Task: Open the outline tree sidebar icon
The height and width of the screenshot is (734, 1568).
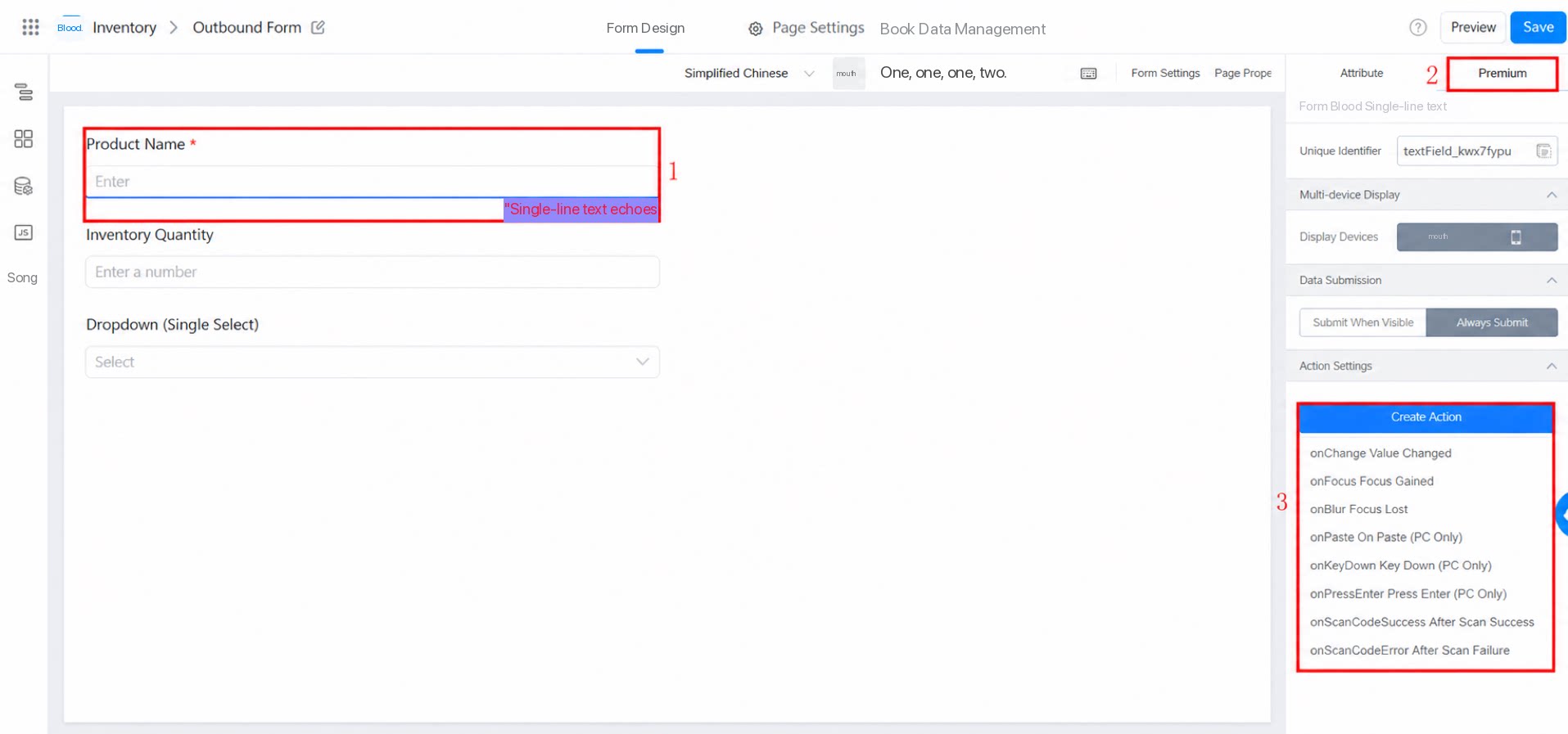Action: [24, 92]
